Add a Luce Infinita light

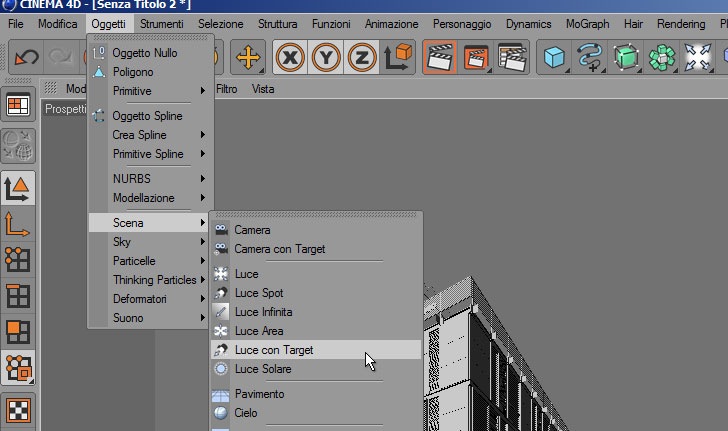(316, 312)
